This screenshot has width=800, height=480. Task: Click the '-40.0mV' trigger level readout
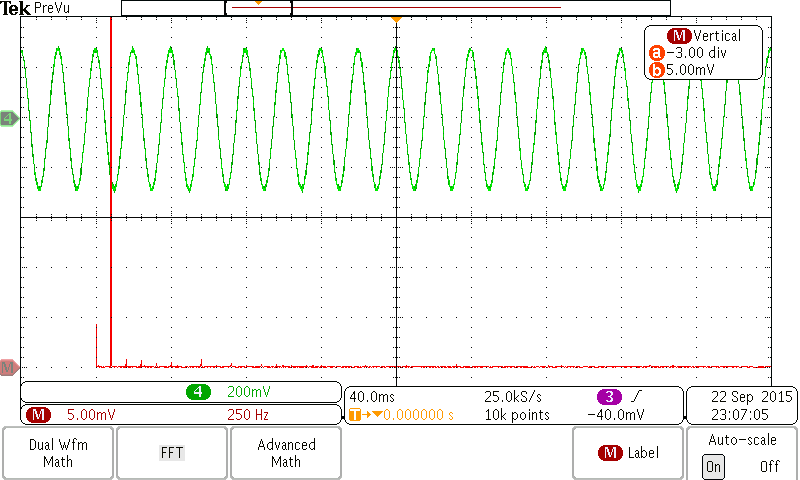click(x=616, y=415)
